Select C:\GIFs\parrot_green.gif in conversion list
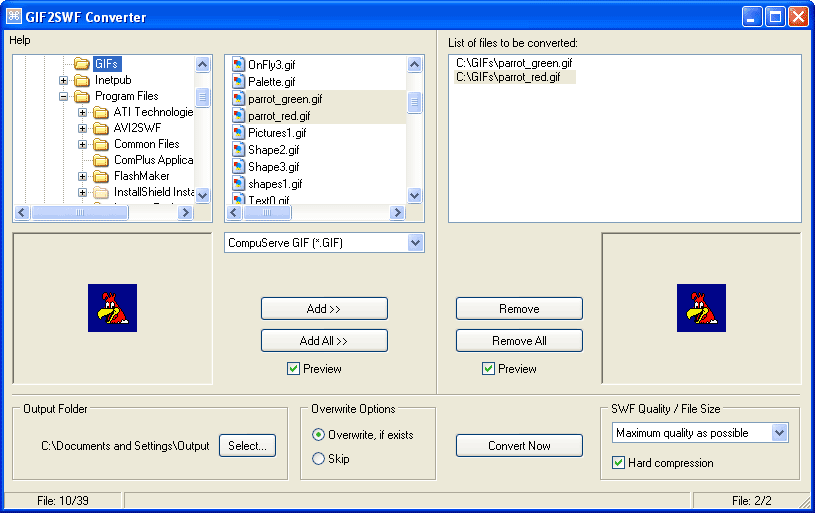815x513 pixels. coord(514,63)
